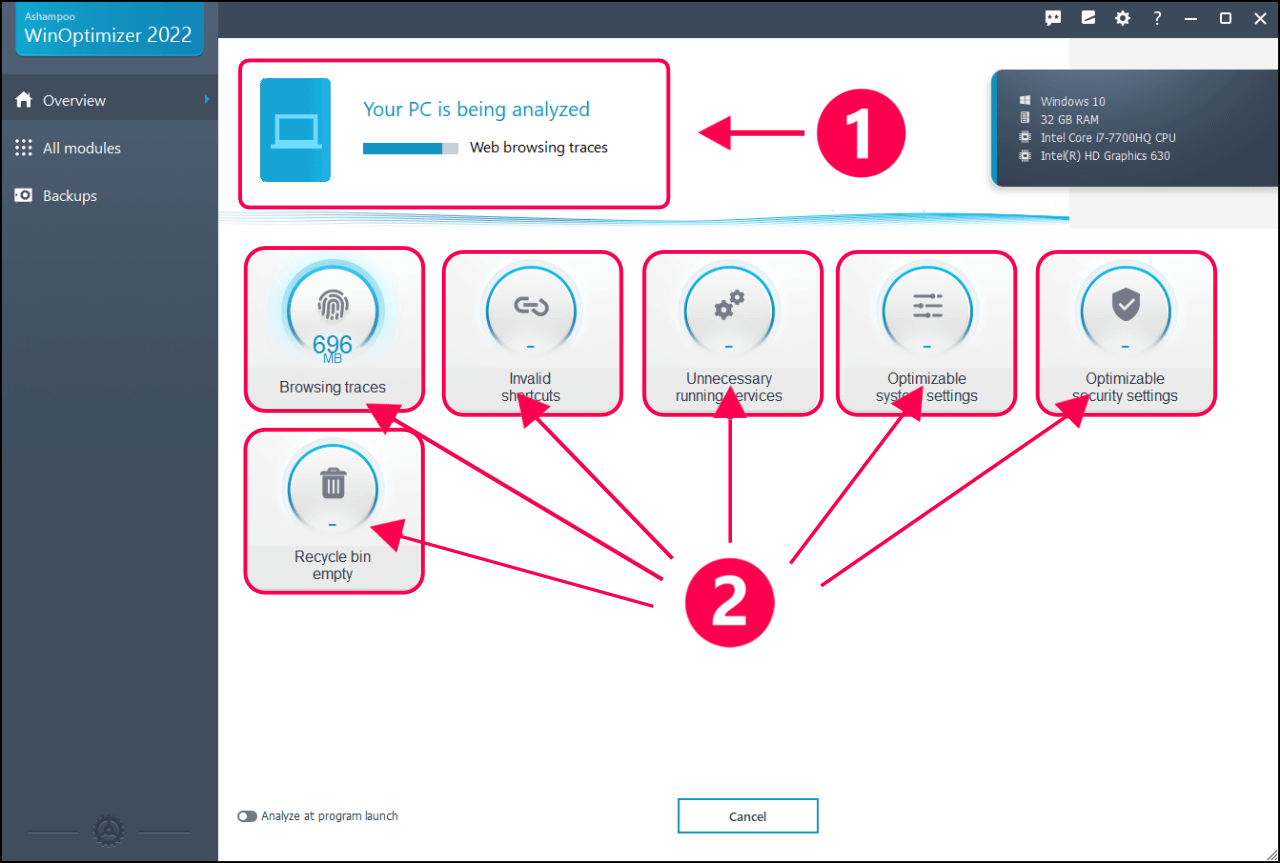The image size is (1280, 863).
Task: Minimize the WinOptimizer window
Action: (x=1191, y=18)
